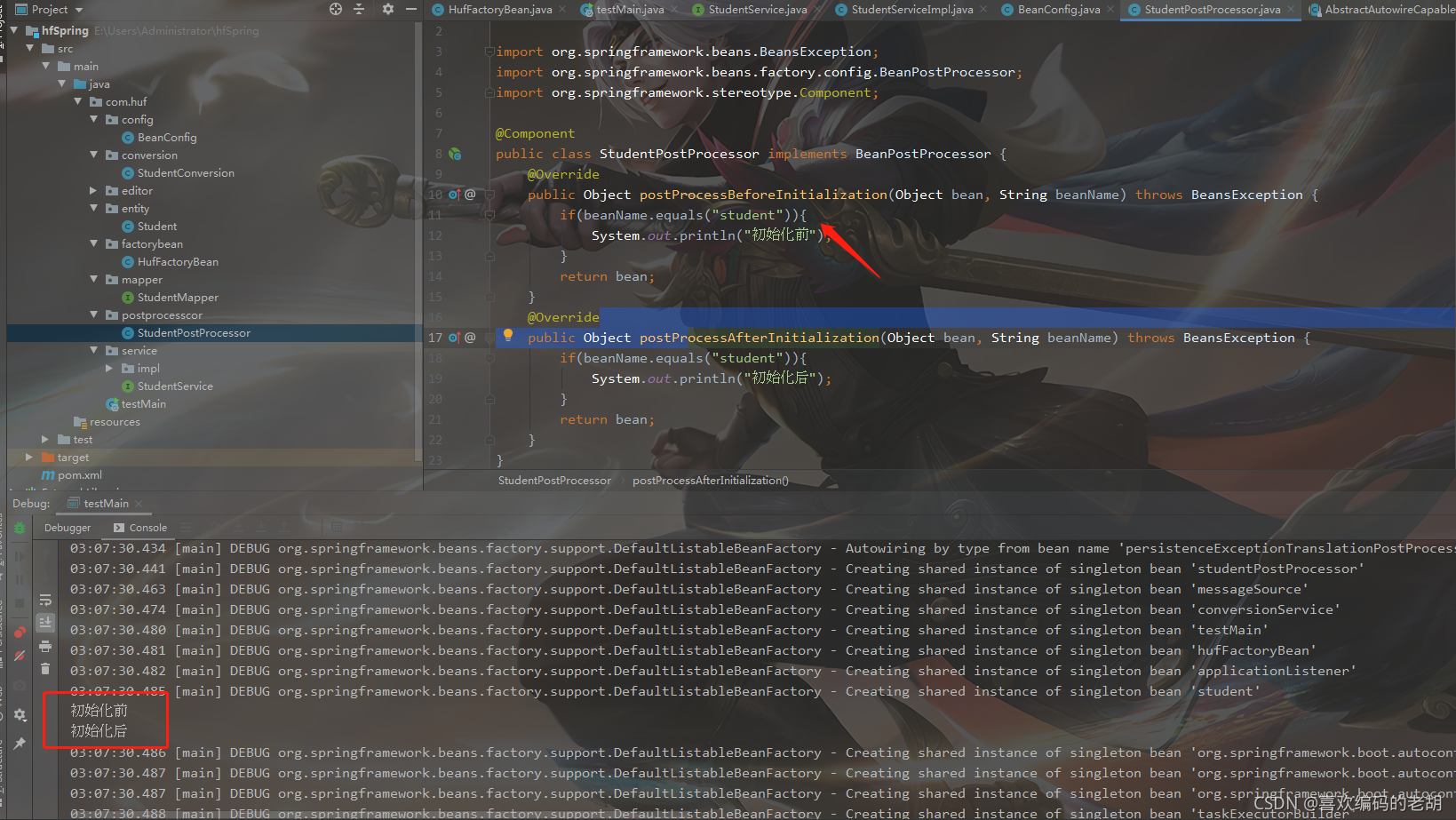Collapse the hfSpring root project node

(x=14, y=30)
